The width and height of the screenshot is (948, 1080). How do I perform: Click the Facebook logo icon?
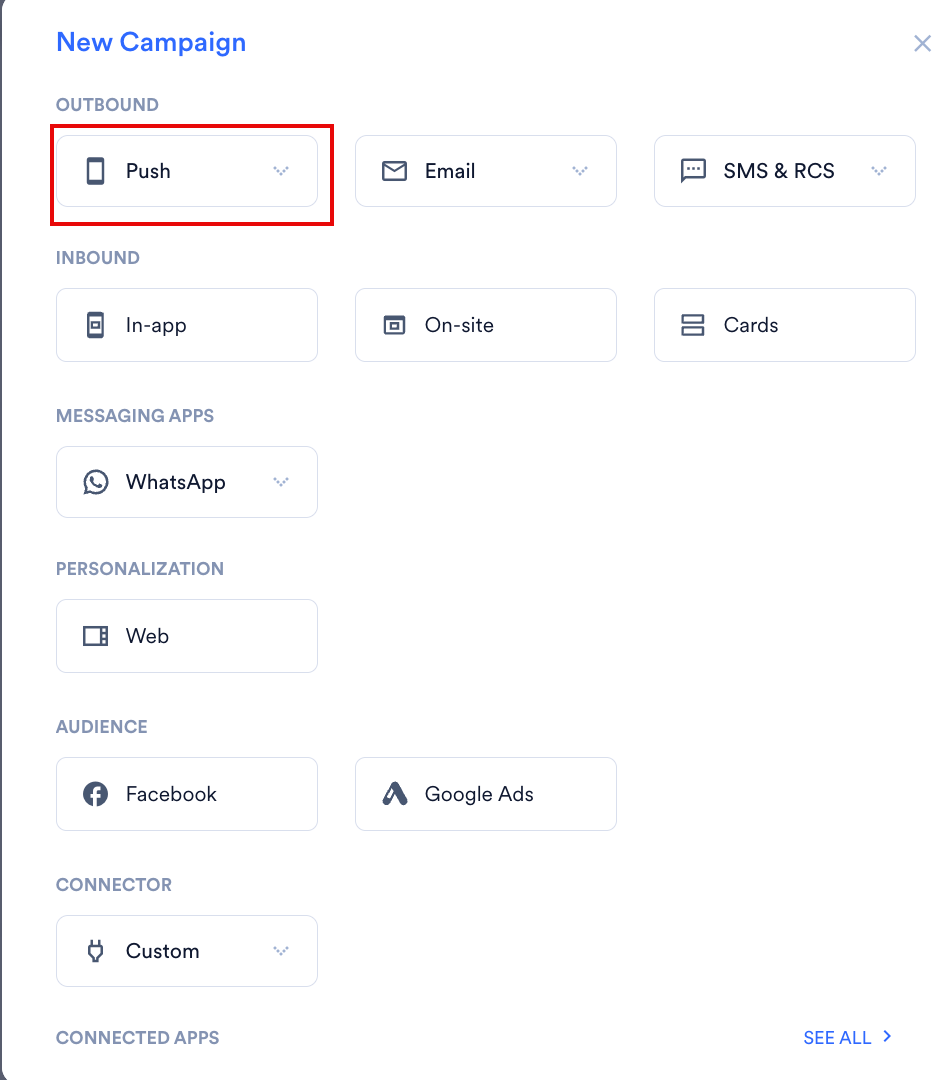pyautogui.click(x=96, y=794)
